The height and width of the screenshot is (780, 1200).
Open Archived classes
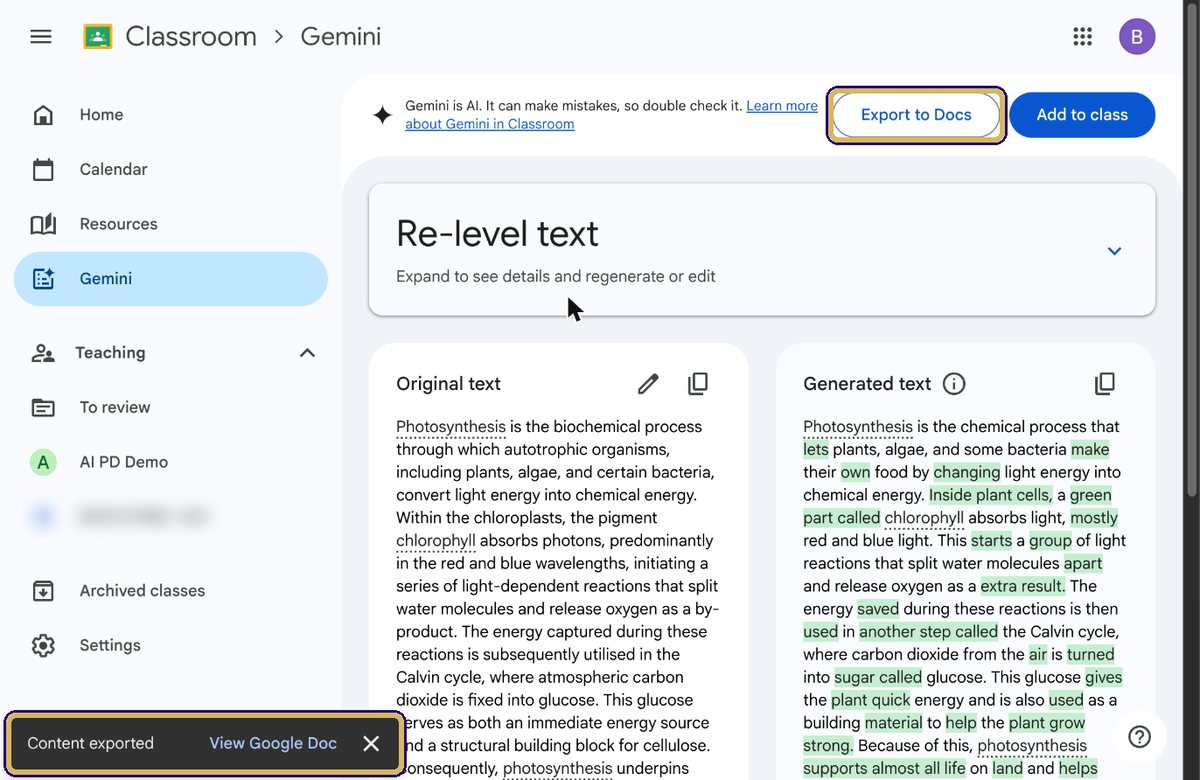pyautogui.click(x=170, y=591)
